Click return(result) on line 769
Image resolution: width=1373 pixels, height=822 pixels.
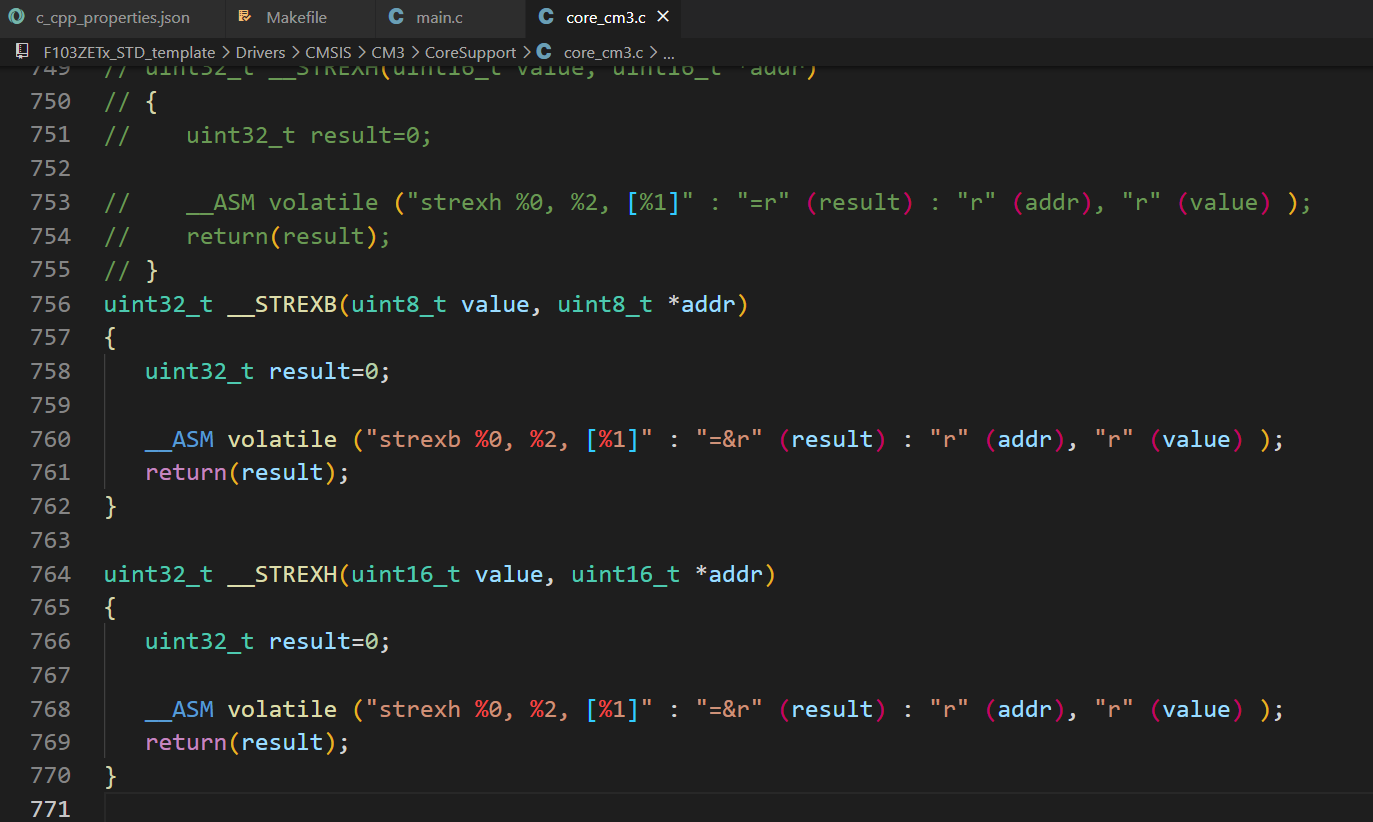click(x=241, y=742)
